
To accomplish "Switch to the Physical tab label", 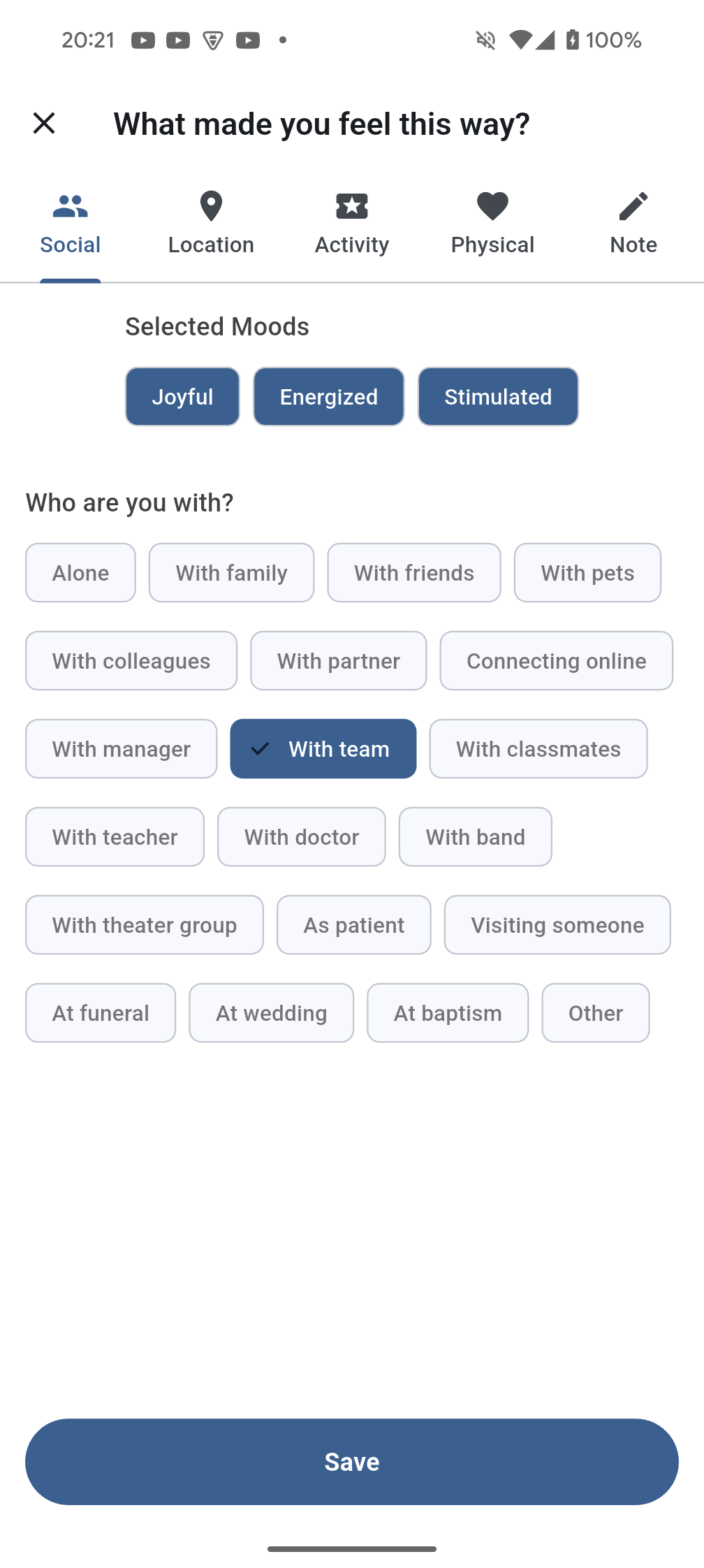I will tap(493, 245).
